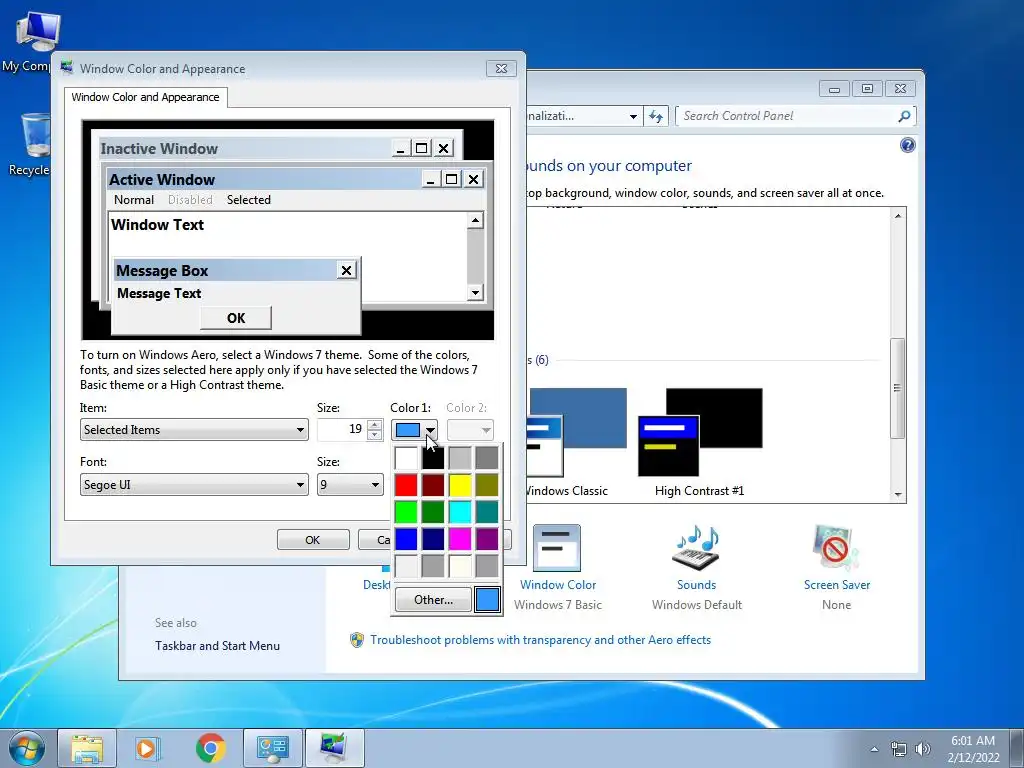Image resolution: width=1024 pixels, height=768 pixels.
Task: Pick the magenta color swatch
Action: click(460, 539)
